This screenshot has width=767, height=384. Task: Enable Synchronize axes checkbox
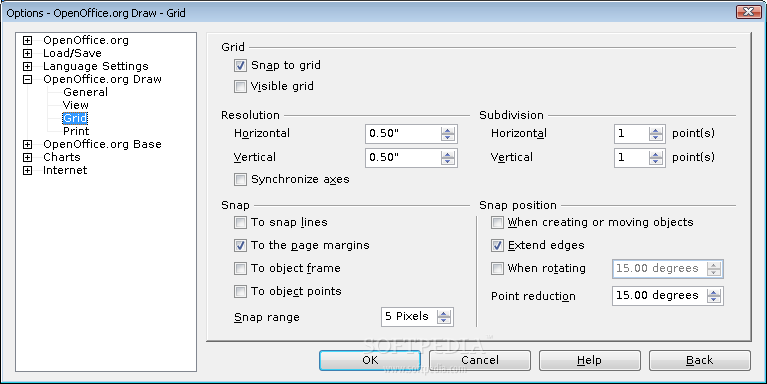tap(240, 180)
